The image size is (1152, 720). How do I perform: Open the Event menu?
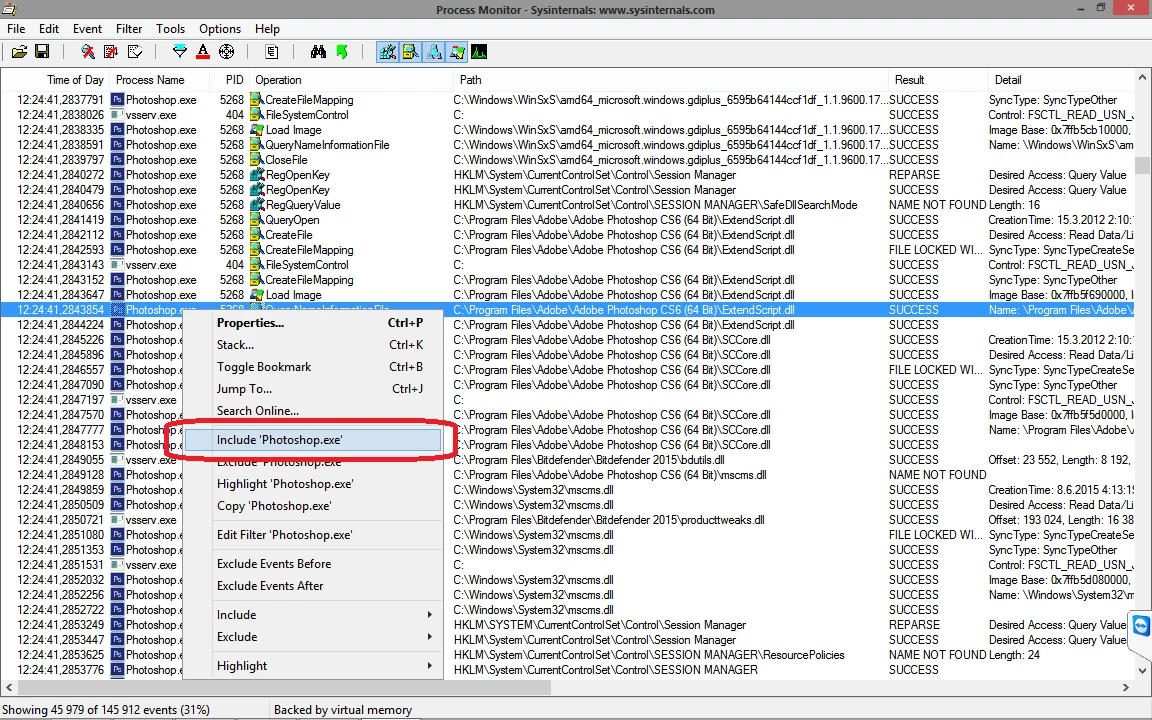(87, 29)
